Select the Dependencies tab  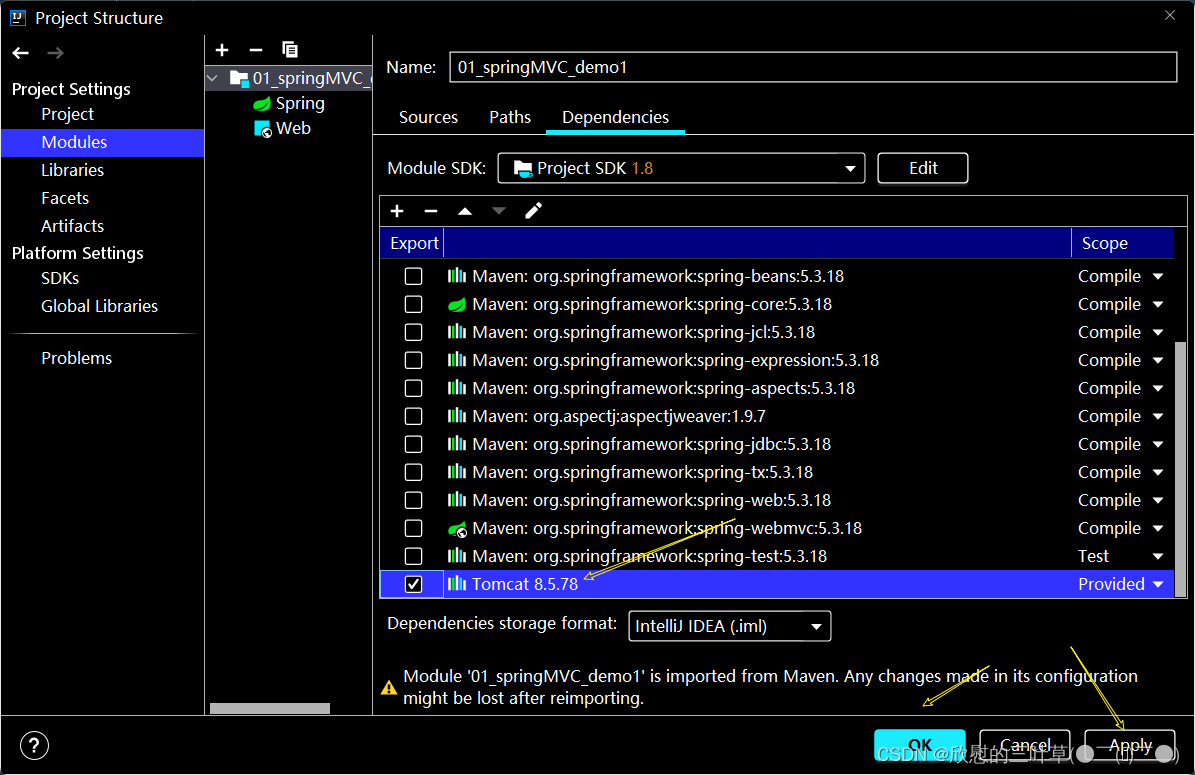[615, 117]
